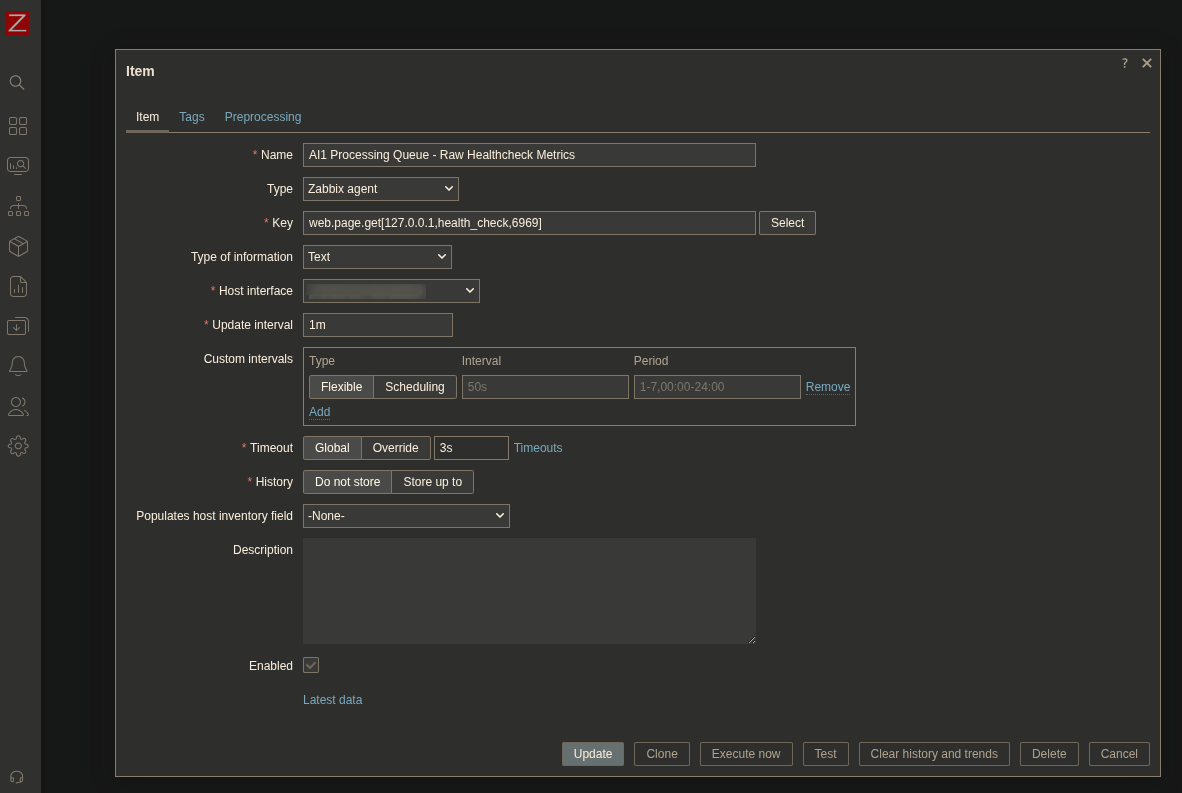Select the Item tab
This screenshot has height=793, width=1182.
(x=147, y=117)
